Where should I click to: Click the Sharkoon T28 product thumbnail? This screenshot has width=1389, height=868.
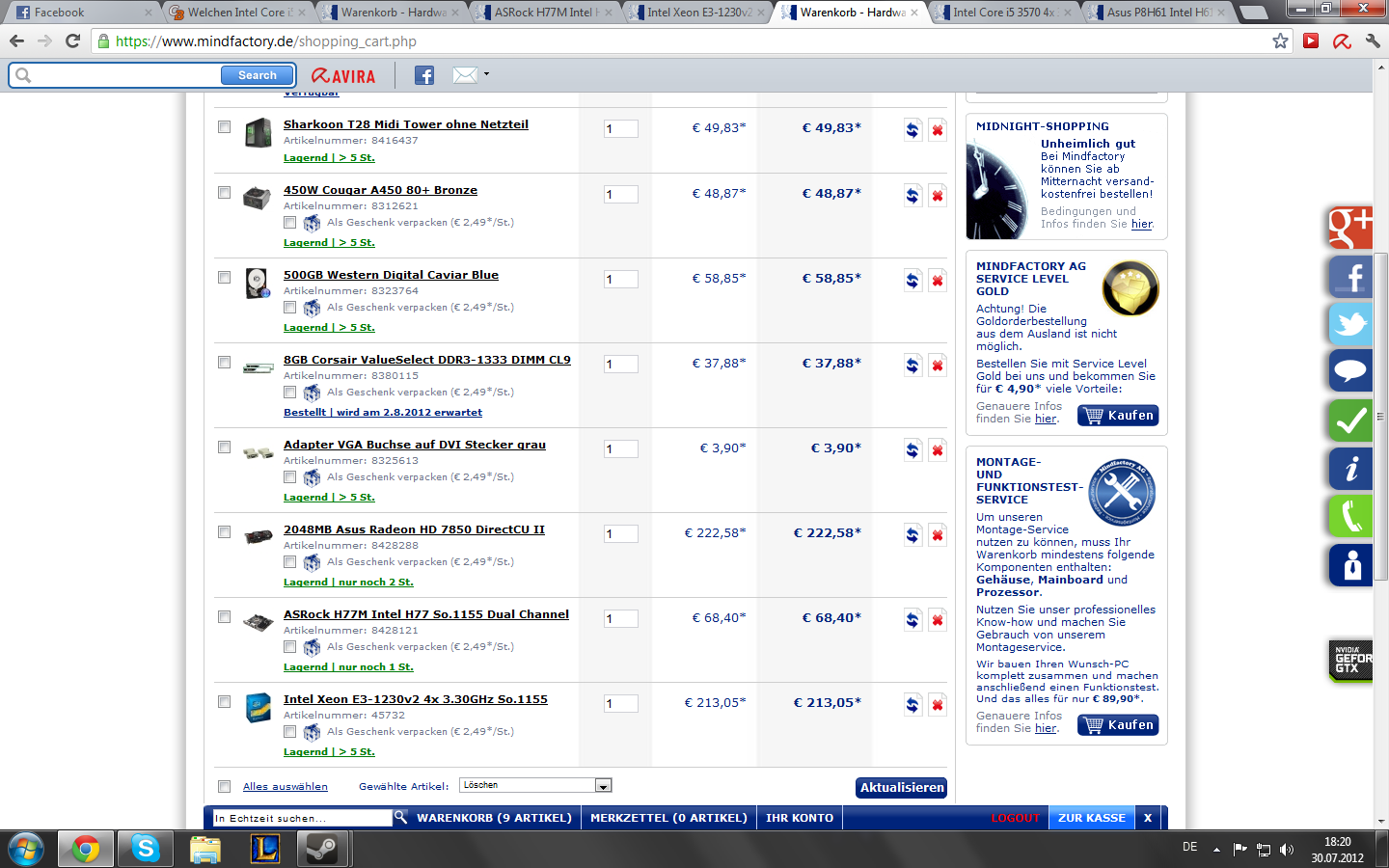click(x=258, y=132)
